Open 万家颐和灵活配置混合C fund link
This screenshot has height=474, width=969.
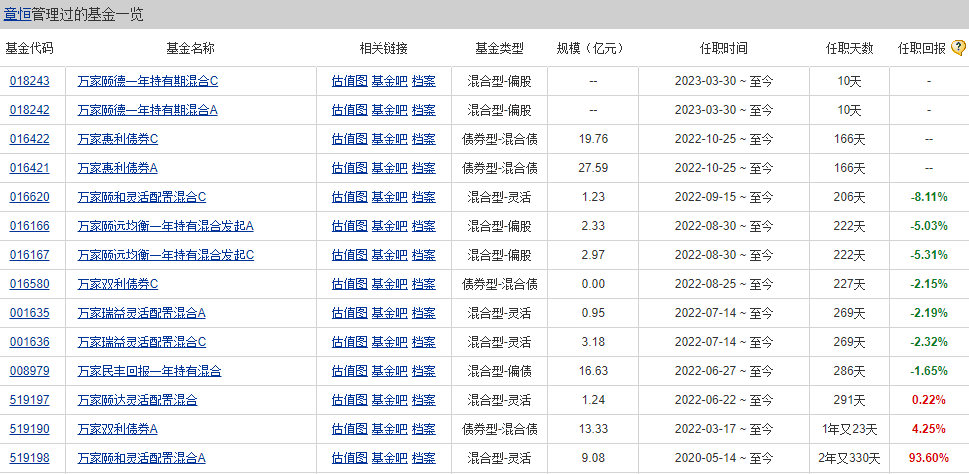pyautogui.click(x=142, y=197)
